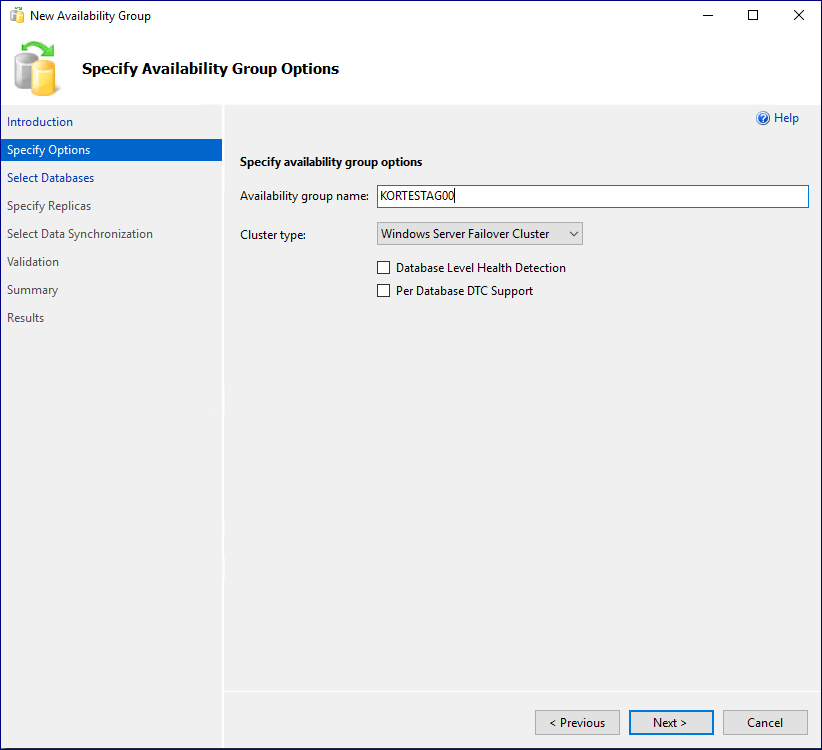Click the Next button
The image size is (822, 750).
click(x=671, y=723)
